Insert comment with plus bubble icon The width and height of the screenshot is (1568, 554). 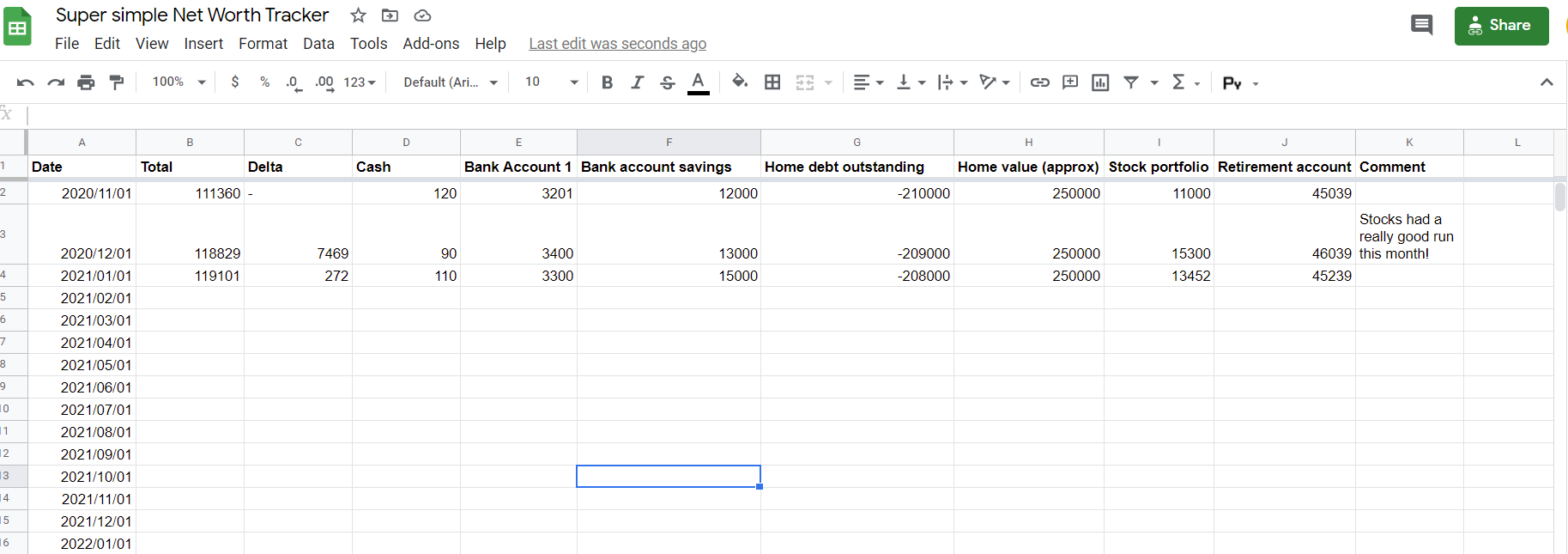coord(1070,82)
